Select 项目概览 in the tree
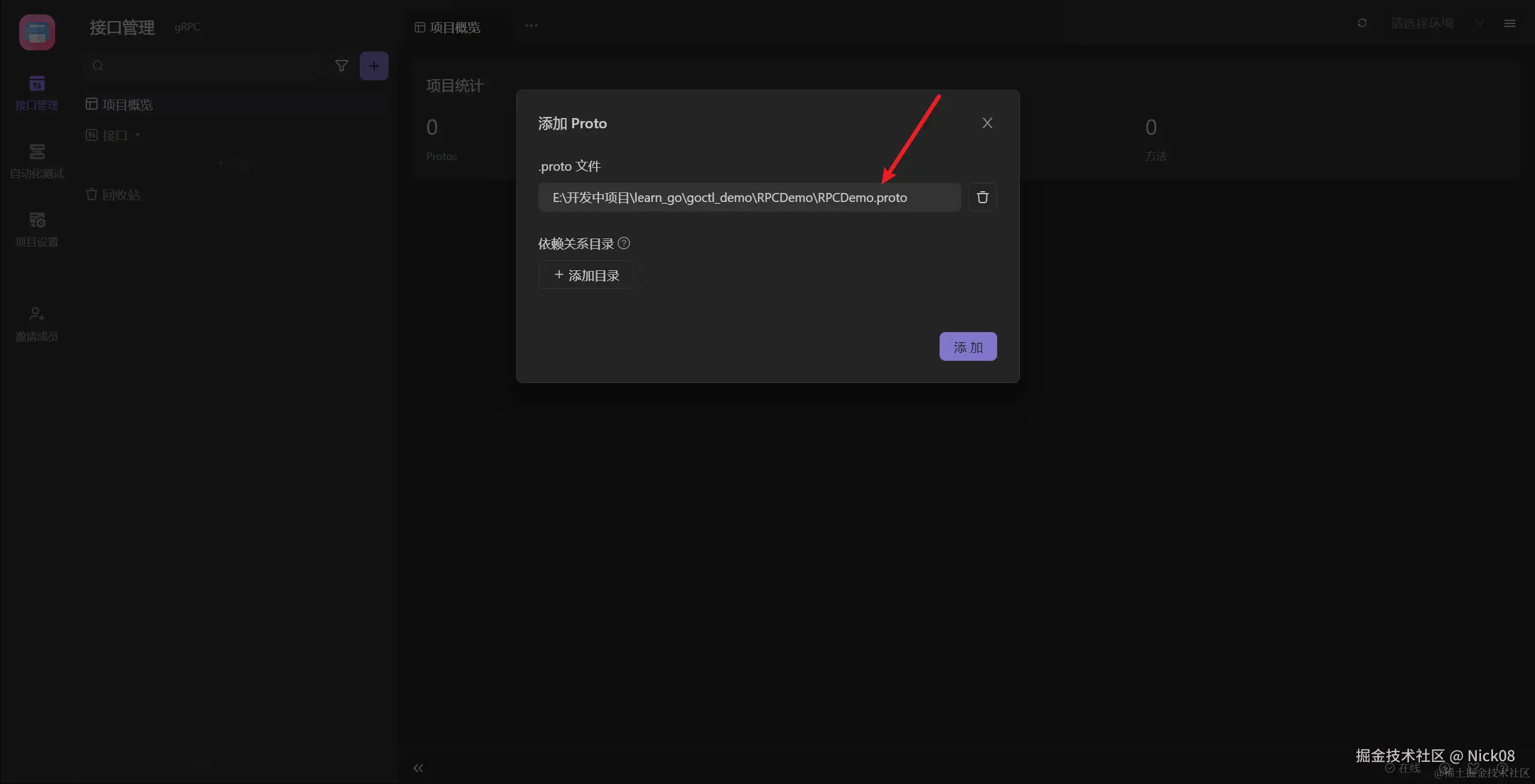The image size is (1535, 784). click(127, 105)
